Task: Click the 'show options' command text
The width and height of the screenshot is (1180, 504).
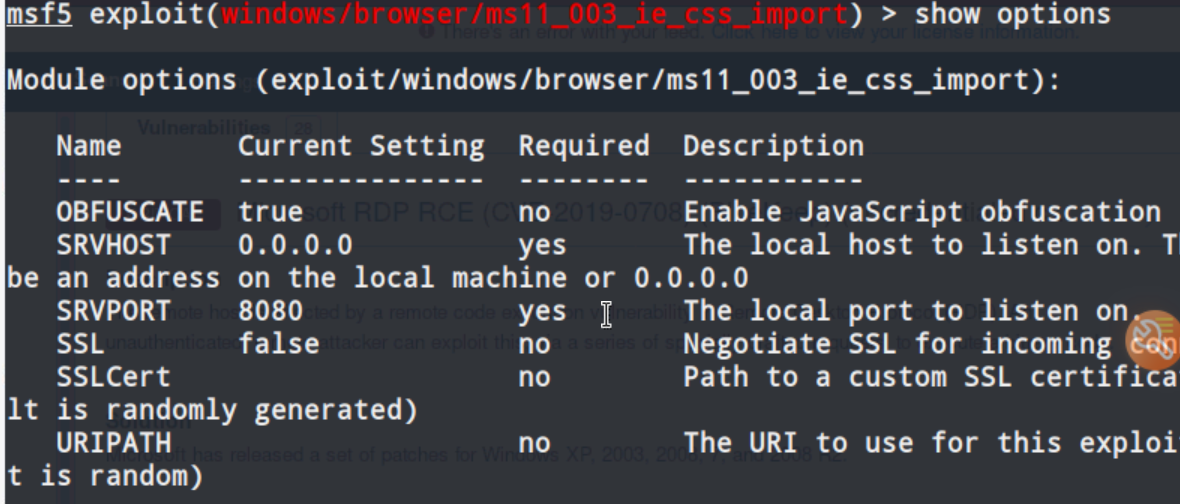Action: pos(1012,14)
